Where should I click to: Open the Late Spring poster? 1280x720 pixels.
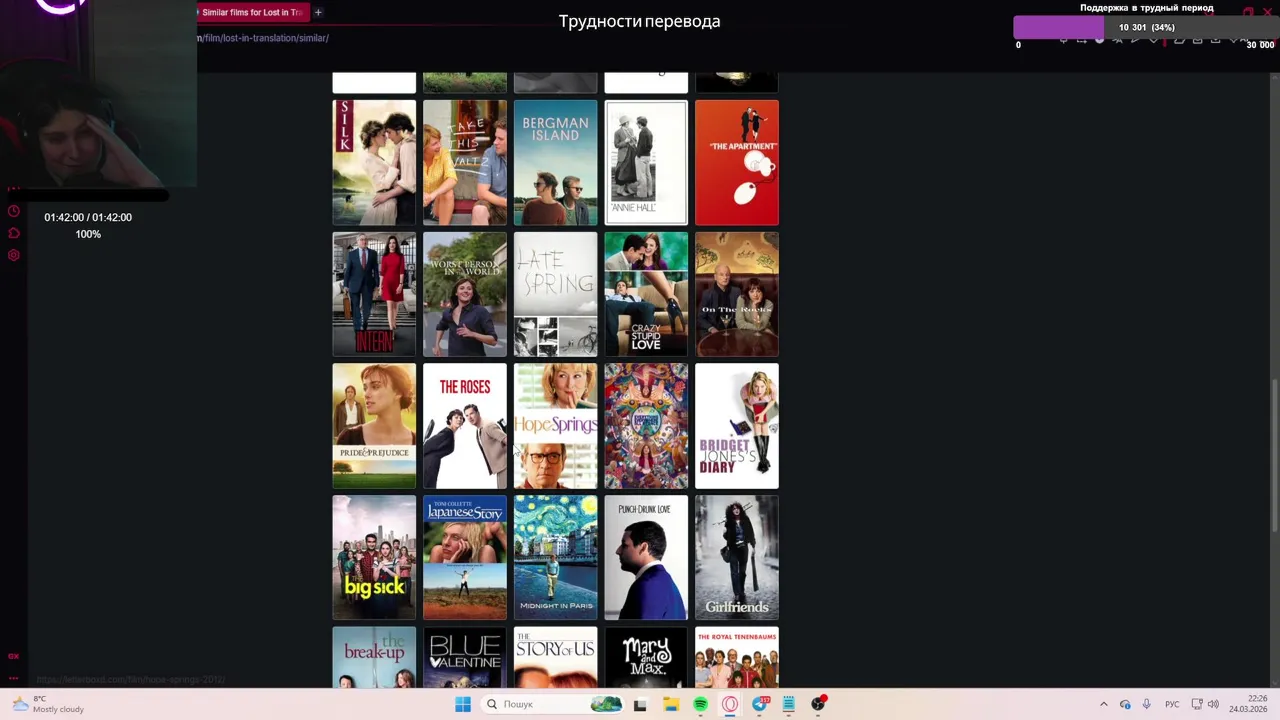(x=555, y=294)
